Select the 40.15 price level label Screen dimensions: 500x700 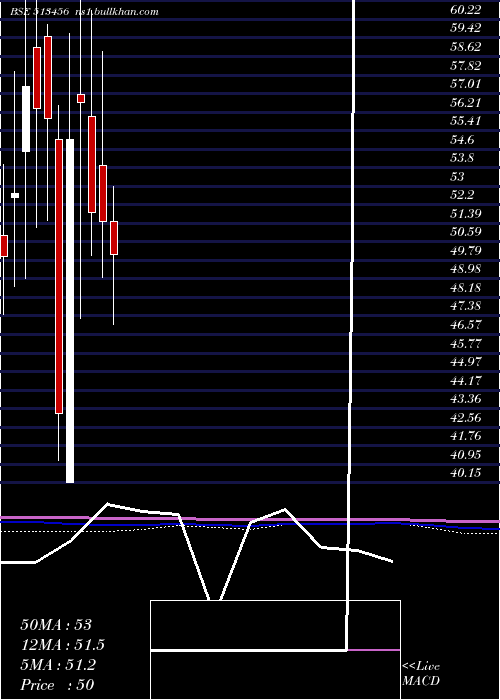click(x=466, y=473)
